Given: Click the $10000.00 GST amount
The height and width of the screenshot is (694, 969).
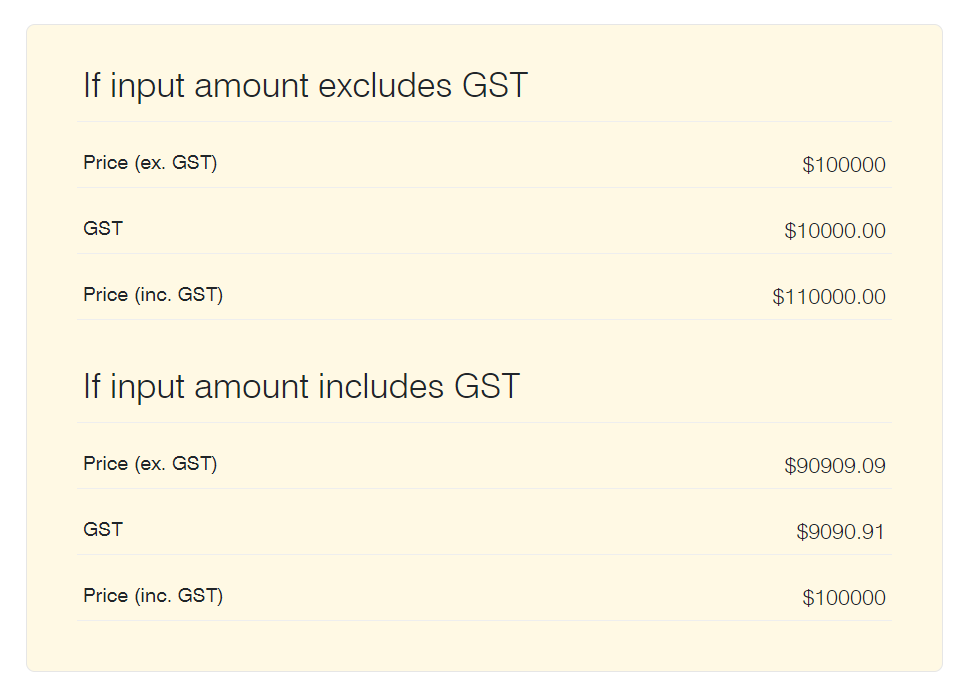Looking at the screenshot, I should pyautogui.click(x=834, y=231).
